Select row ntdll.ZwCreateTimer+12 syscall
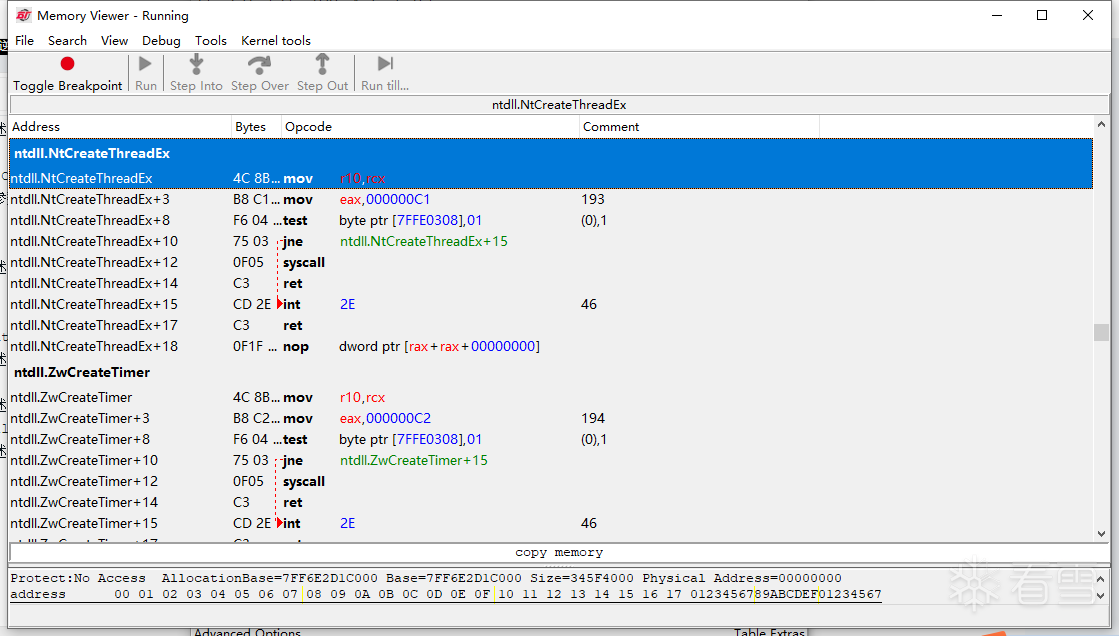Image resolution: width=1119 pixels, height=636 pixels. pos(551,482)
